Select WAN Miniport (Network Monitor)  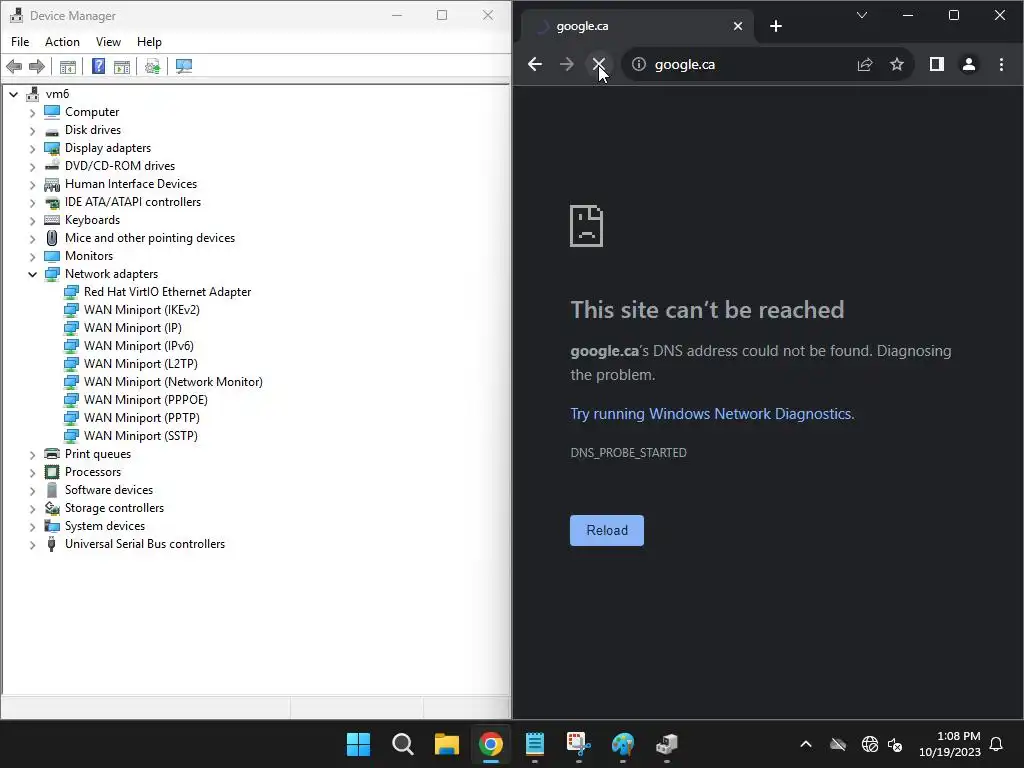(173, 381)
